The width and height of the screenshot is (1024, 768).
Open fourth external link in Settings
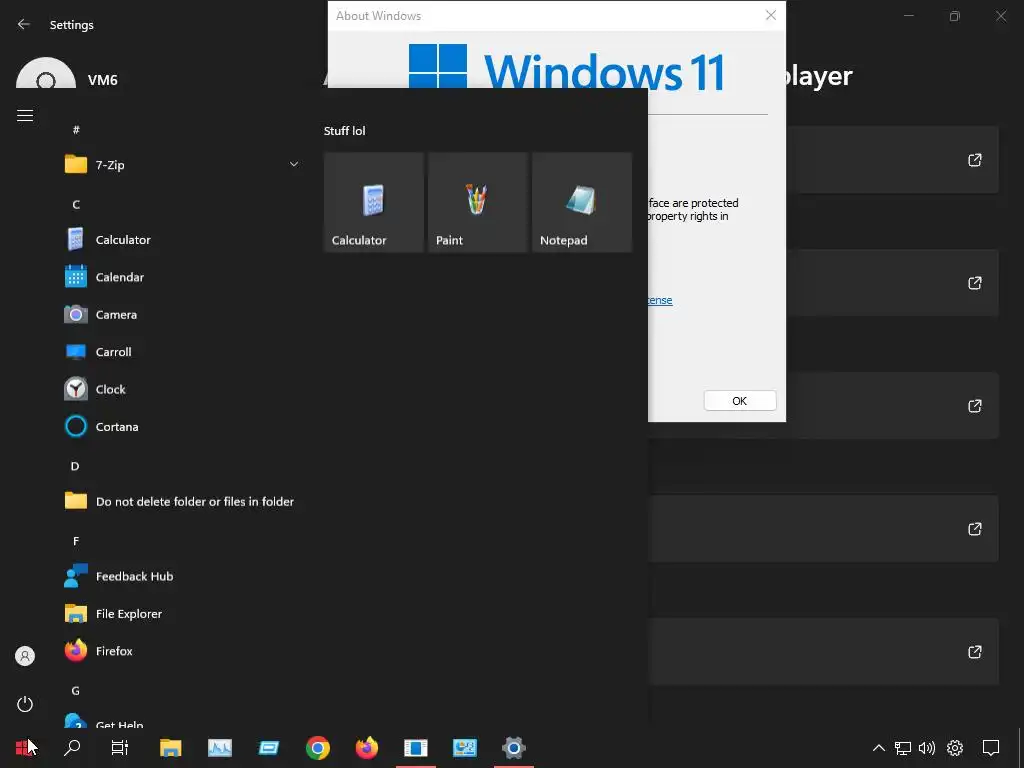(x=974, y=529)
